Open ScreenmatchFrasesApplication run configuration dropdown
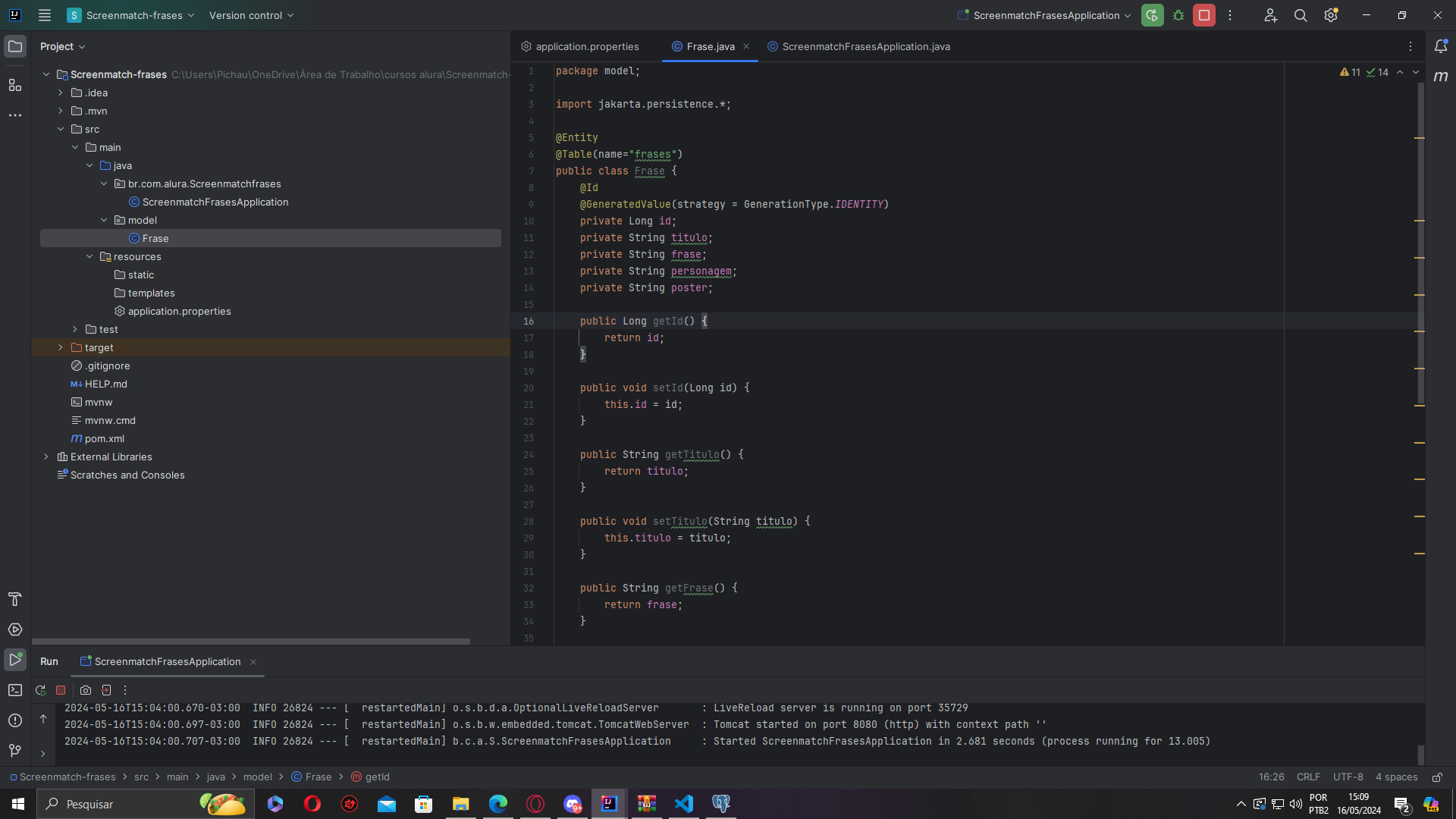The image size is (1456, 819). click(1045, 15)
